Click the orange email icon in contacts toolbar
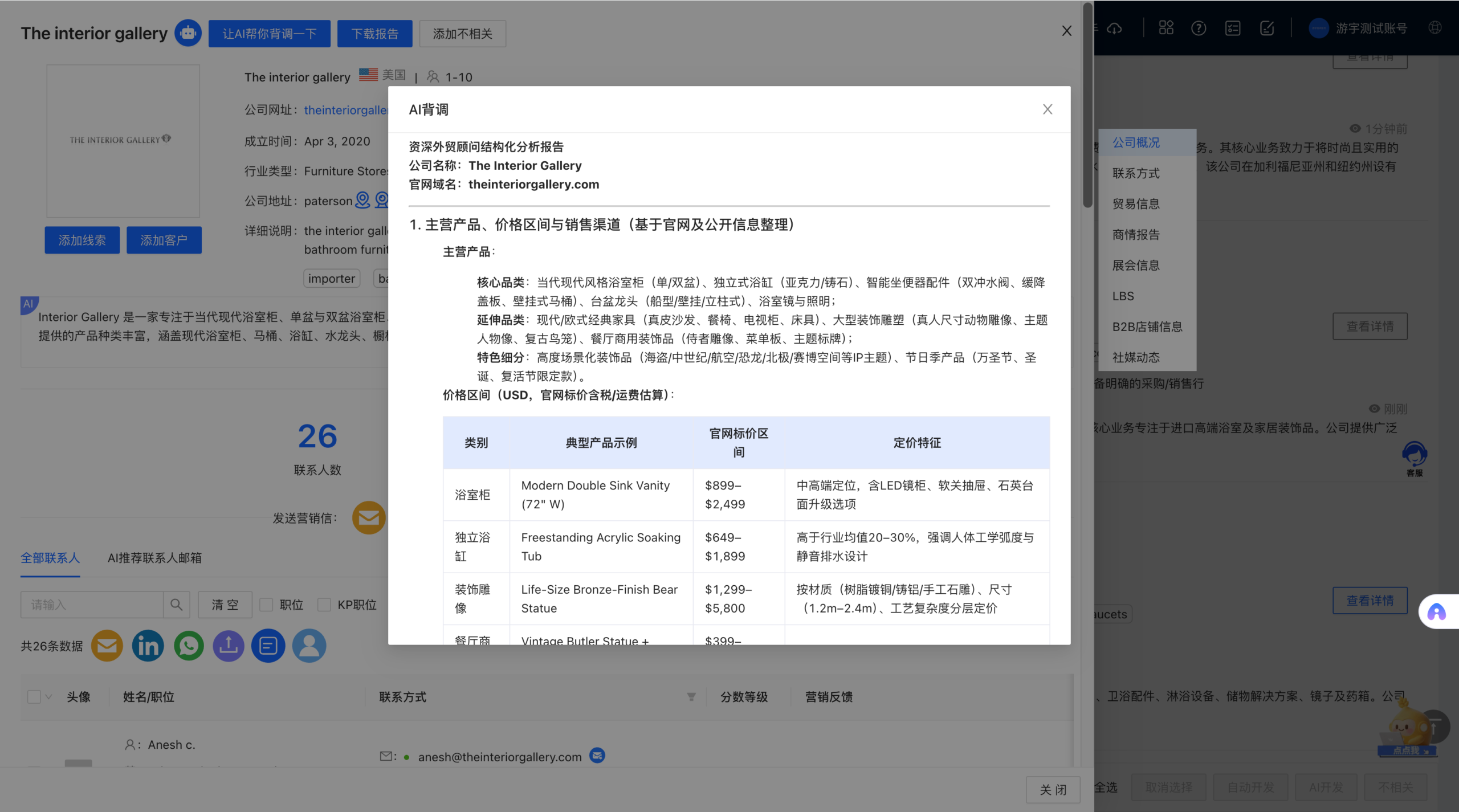 (x=107, y=646)
